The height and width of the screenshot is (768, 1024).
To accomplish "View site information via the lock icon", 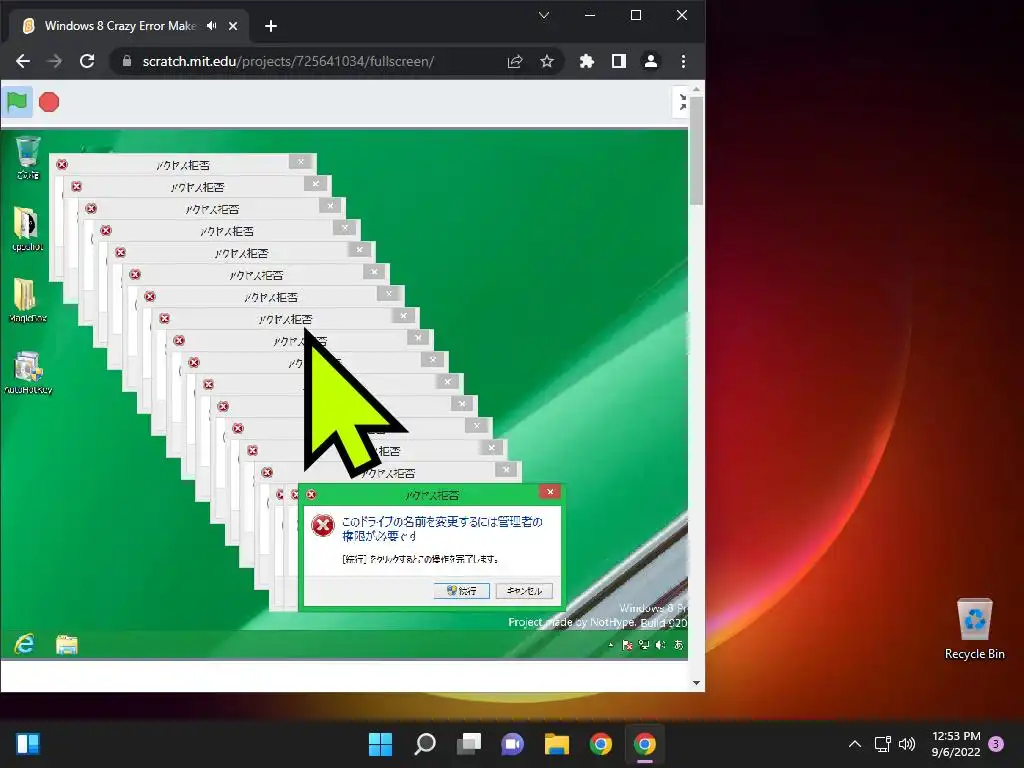I will pyautogui.click(x=127, y=61).
